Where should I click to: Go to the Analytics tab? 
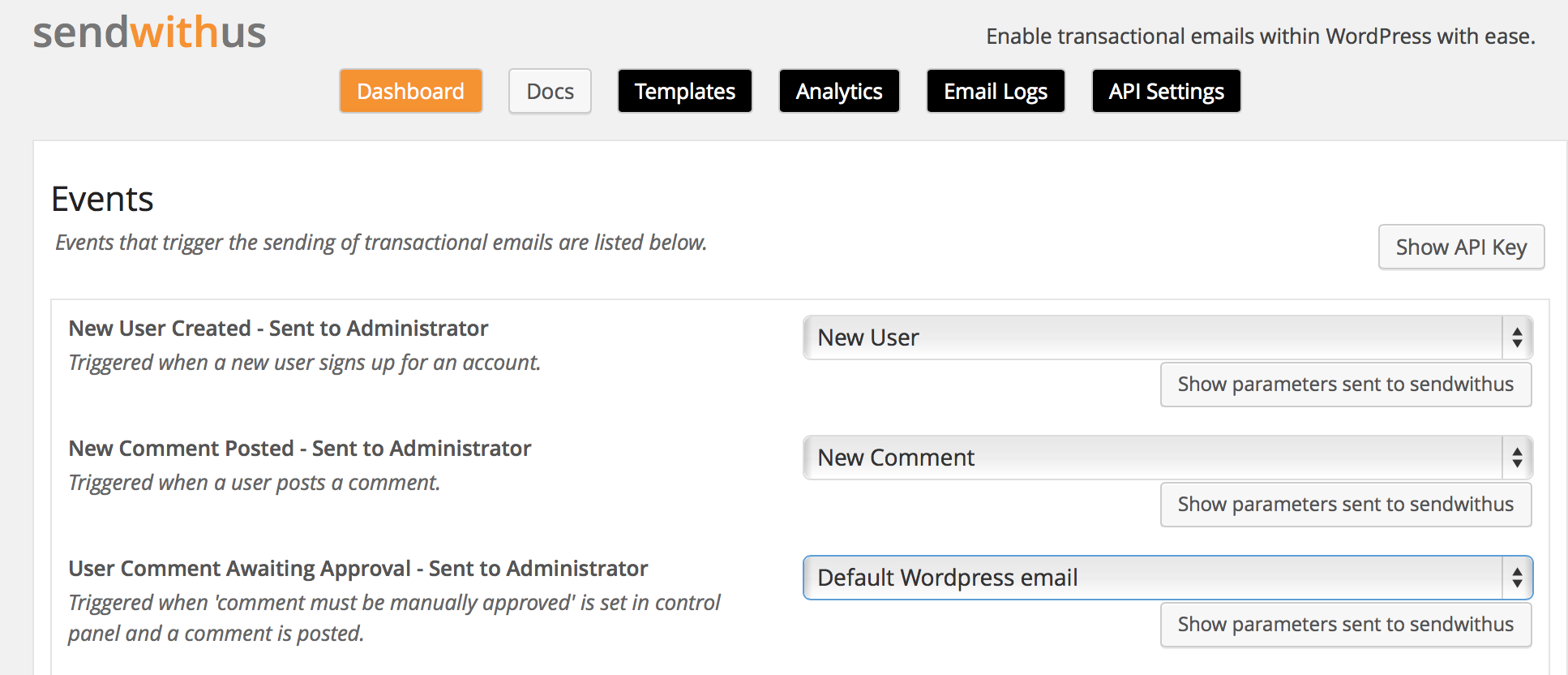(x=839, y=91)
